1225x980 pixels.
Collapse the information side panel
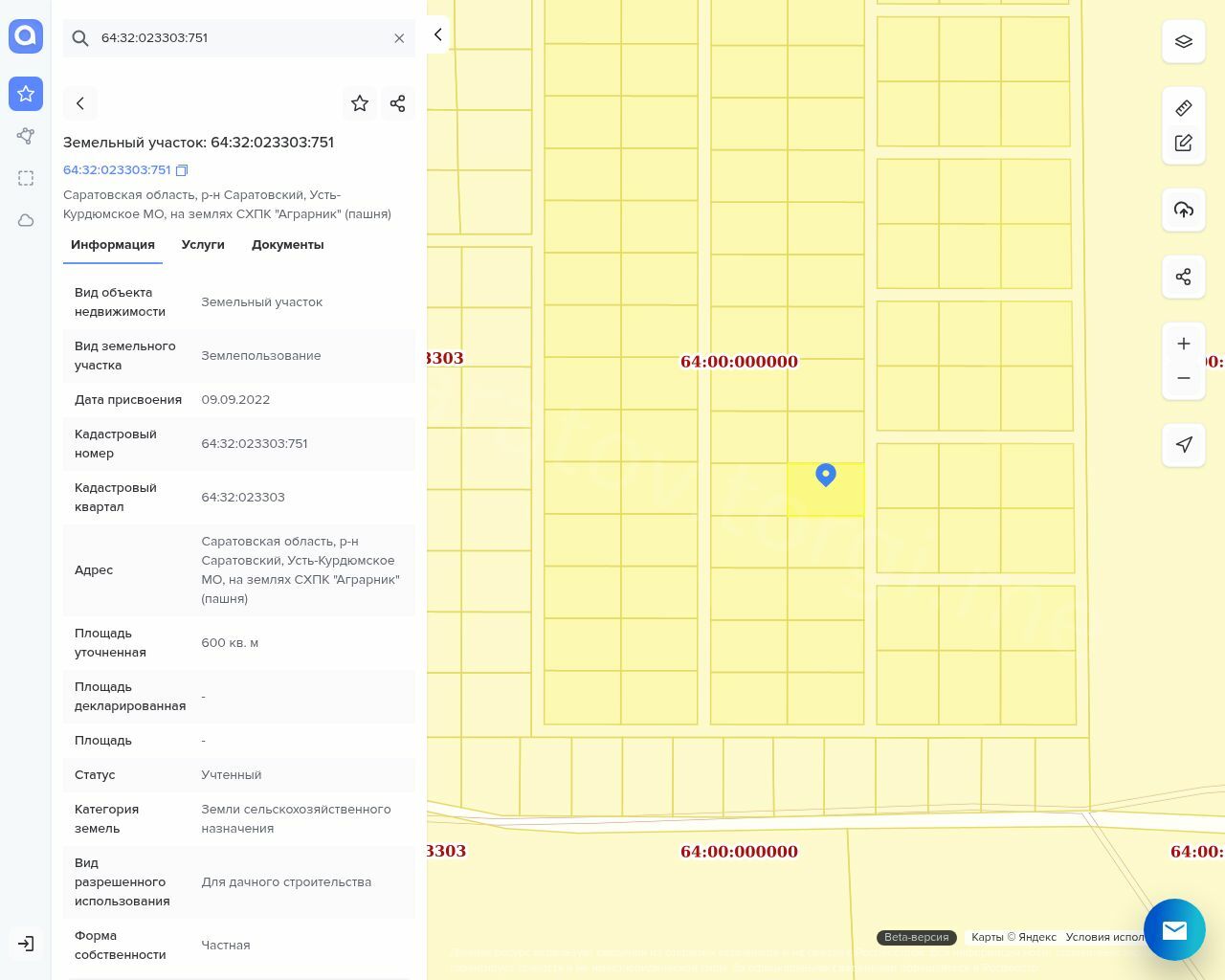437,35
